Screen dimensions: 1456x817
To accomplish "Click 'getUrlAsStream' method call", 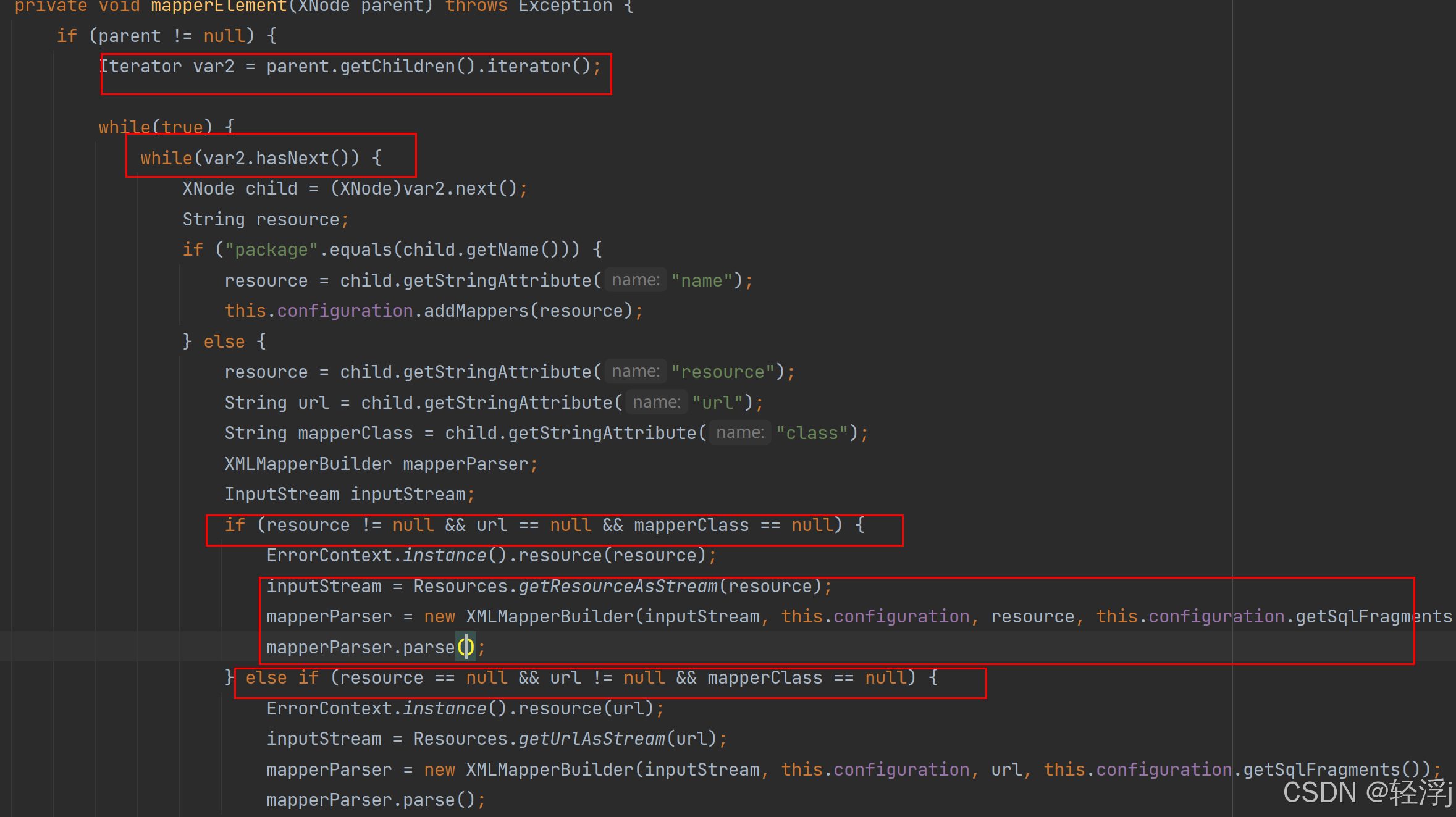I will (x=591, y=739).
